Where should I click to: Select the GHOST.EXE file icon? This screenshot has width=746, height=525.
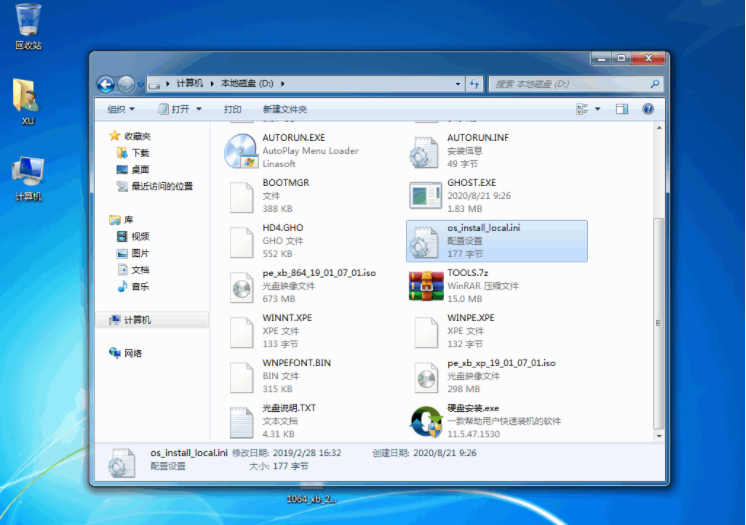[x=425, y=196]
